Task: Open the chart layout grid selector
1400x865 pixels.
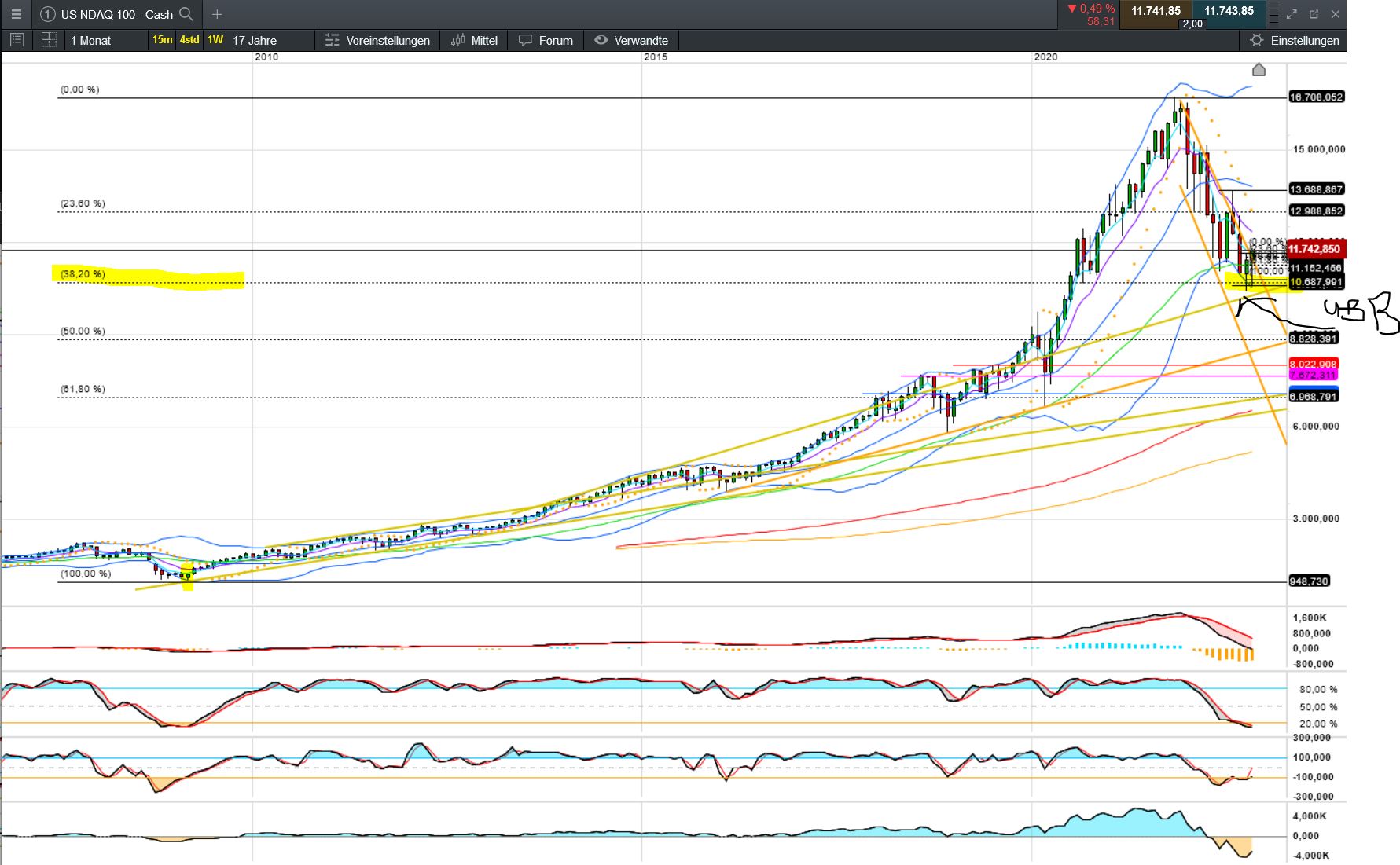Action: coord(48,40)
